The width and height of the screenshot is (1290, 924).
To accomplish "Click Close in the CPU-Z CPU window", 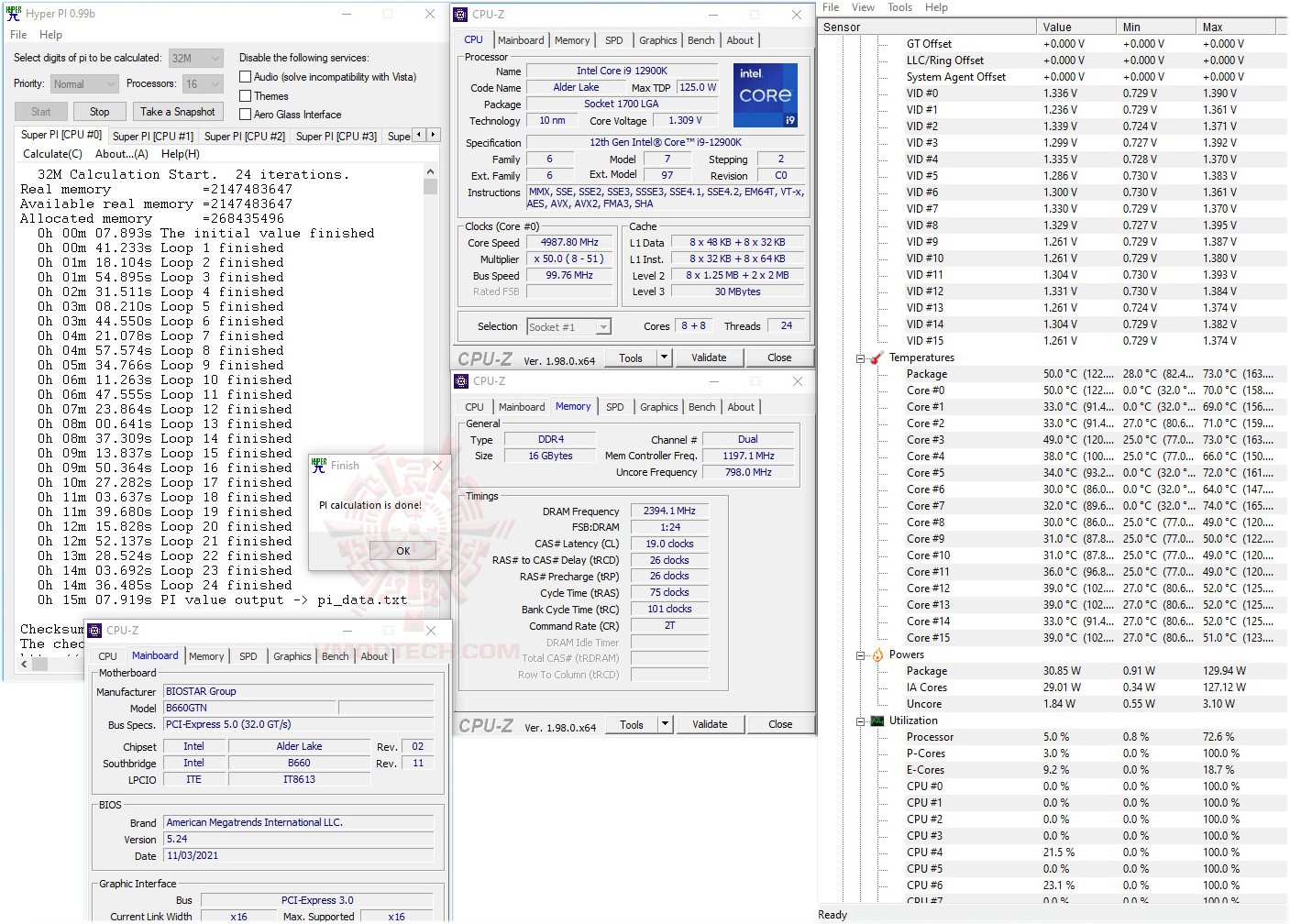I will 779,357.
